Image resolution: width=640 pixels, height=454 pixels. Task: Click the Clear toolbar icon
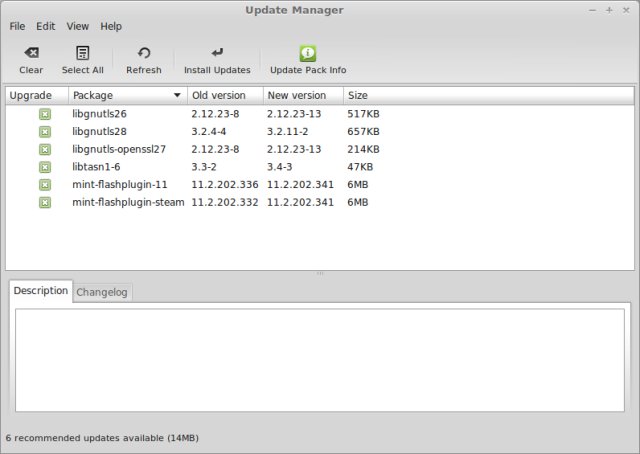pos(31,53)
